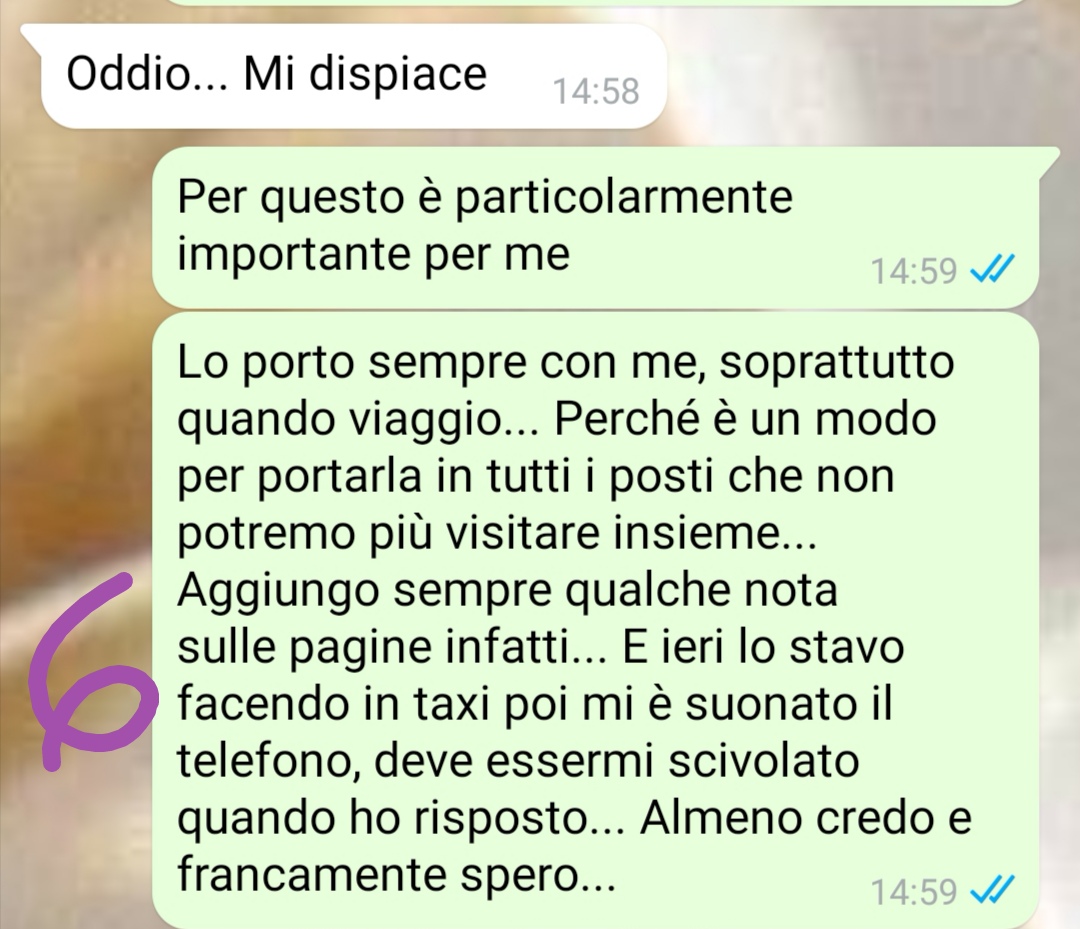This screenshot has width=1080, height=929.
Task: Click the blue read checkmarks beside first 14:59
Action: tap(992, 269)
